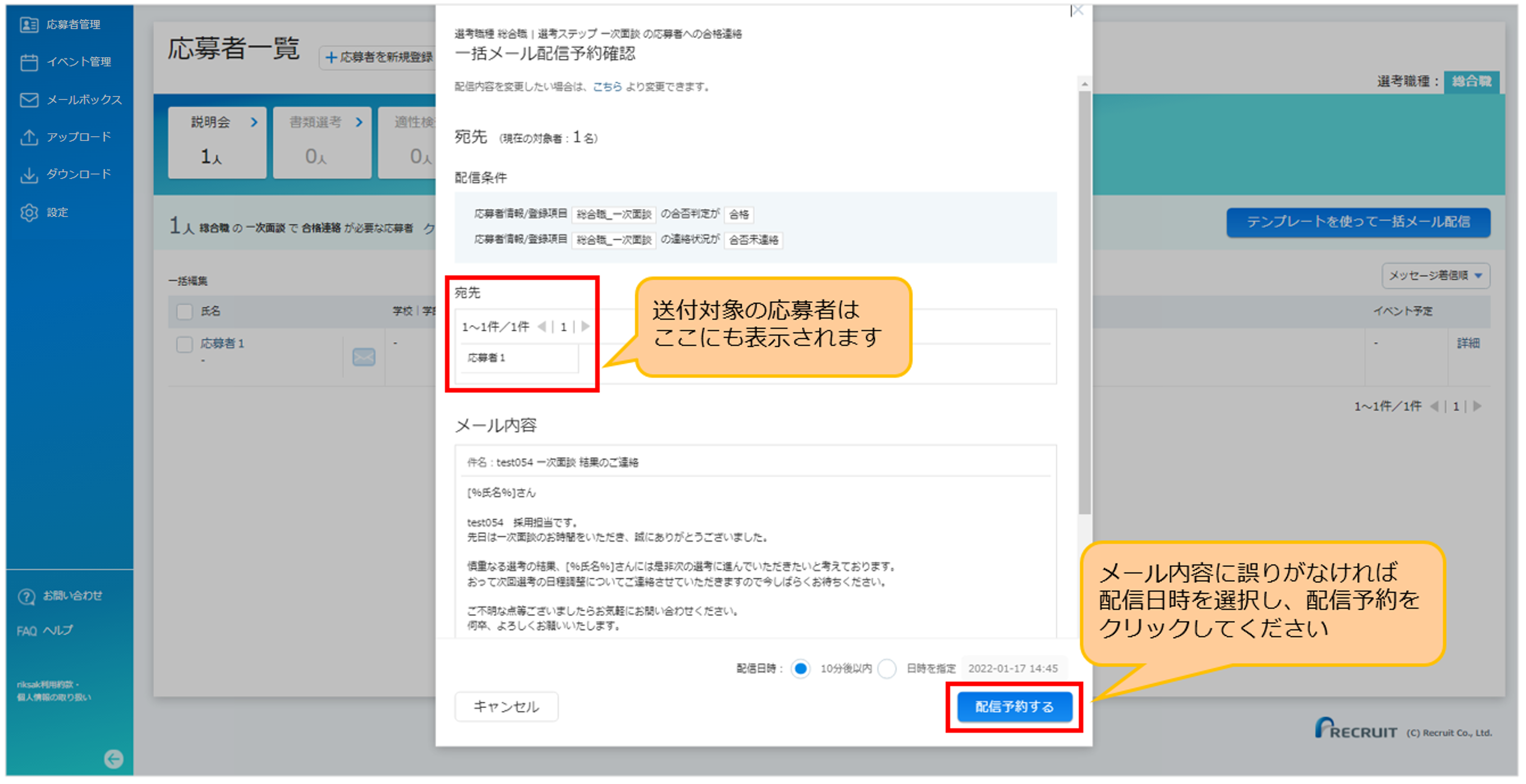Image resolution: width=1526 pixels, height=784 pixels.
Task: Open FAQ ヘルプ link in the sidebar
Action: click(44, 631)
